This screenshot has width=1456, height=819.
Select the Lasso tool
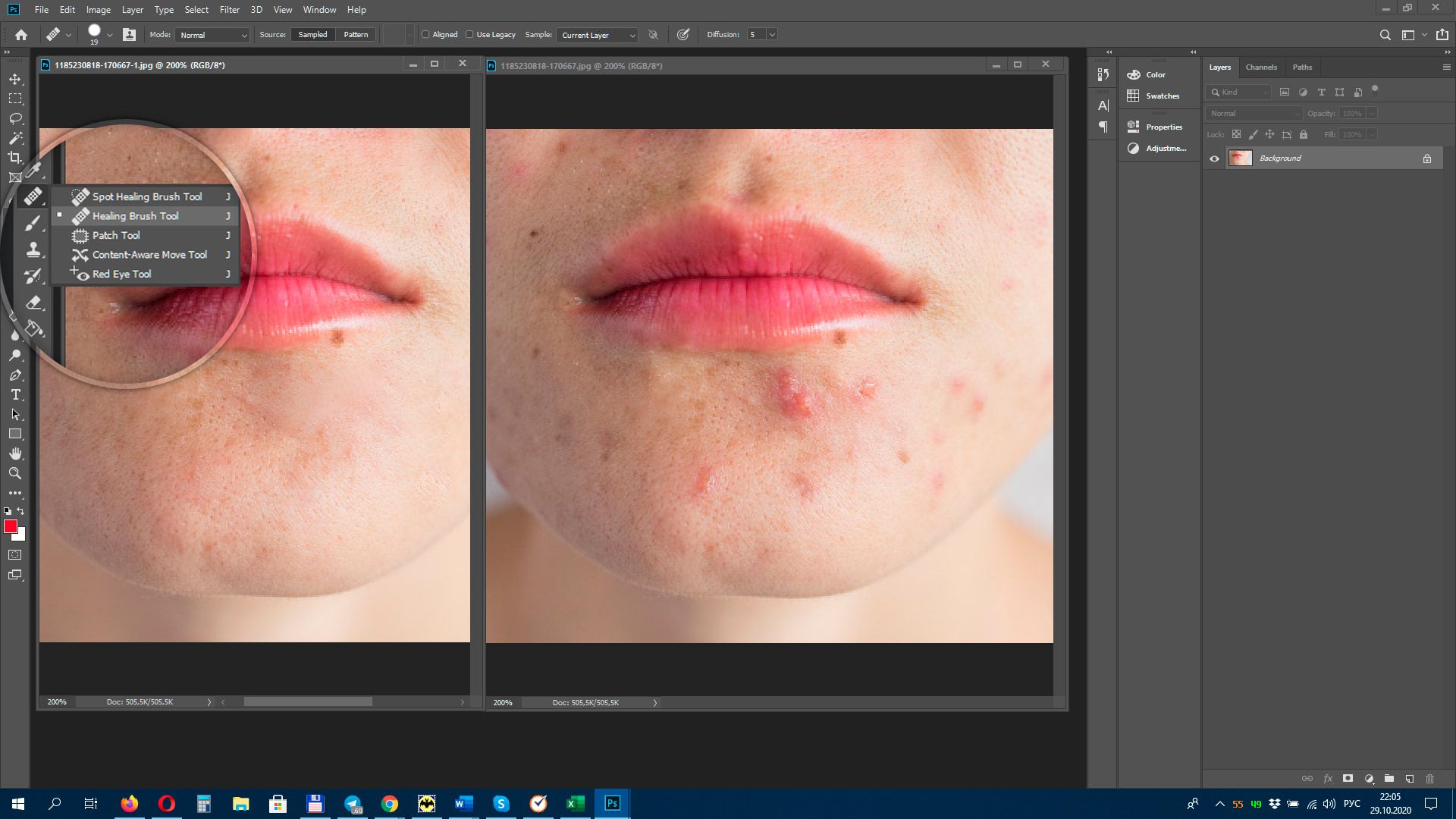pos(15,118)
